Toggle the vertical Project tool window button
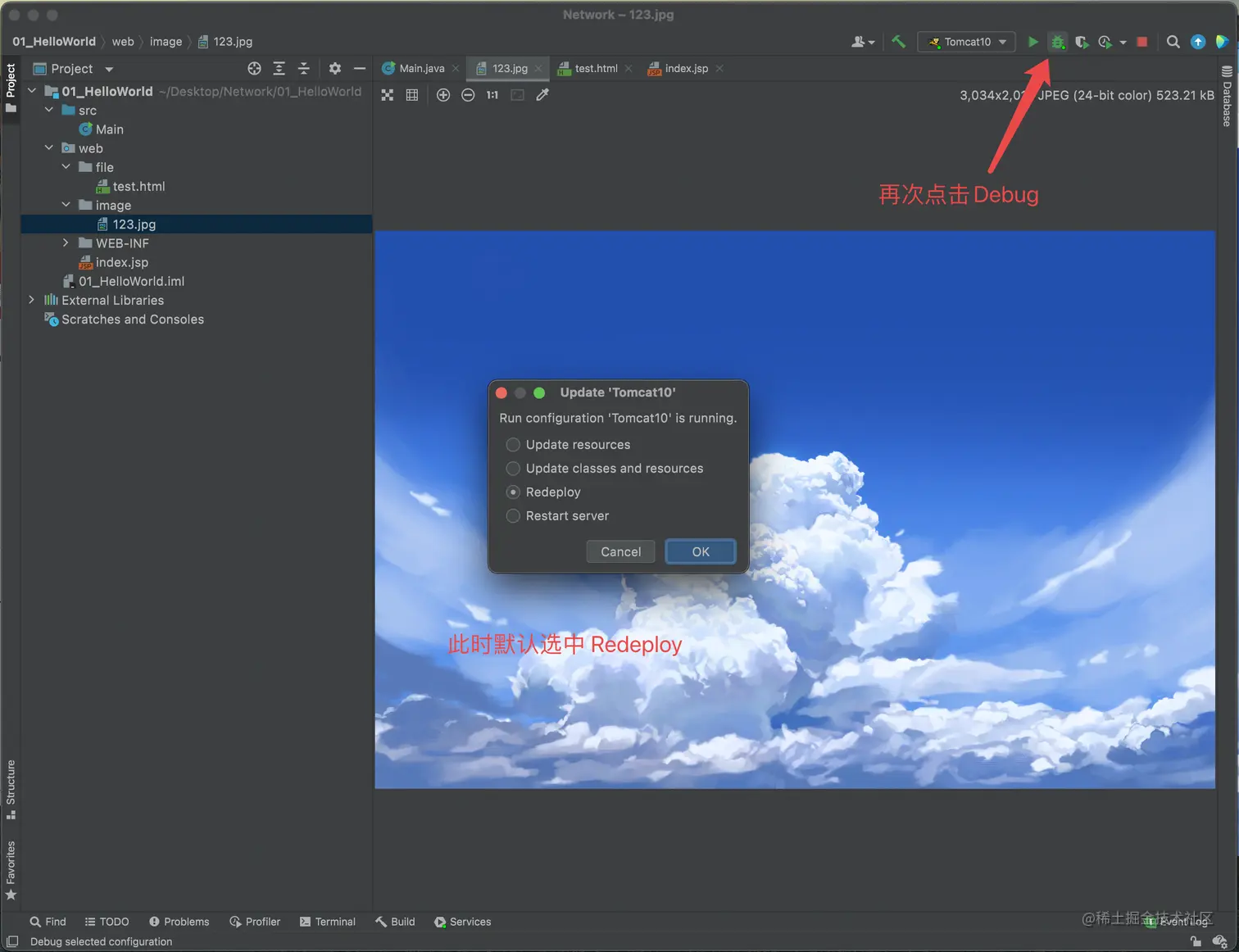The image size is (1239, 952). click(x=11, y=89)
